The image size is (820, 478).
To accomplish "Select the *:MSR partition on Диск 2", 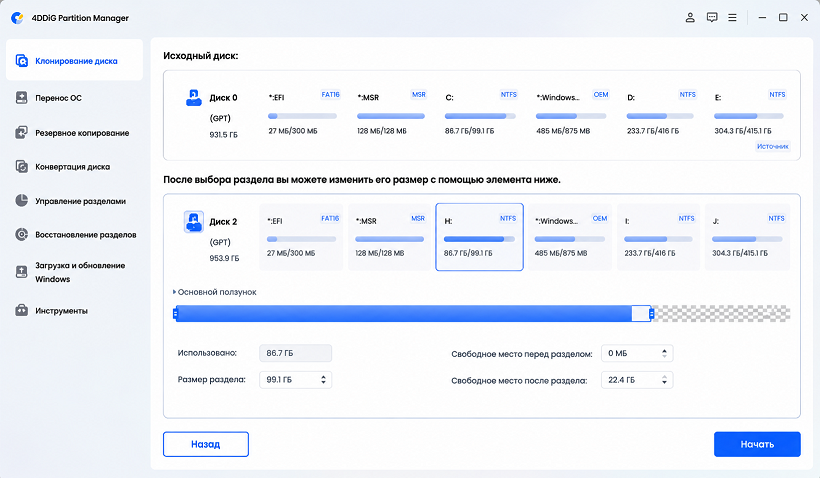I will [390, 237].
